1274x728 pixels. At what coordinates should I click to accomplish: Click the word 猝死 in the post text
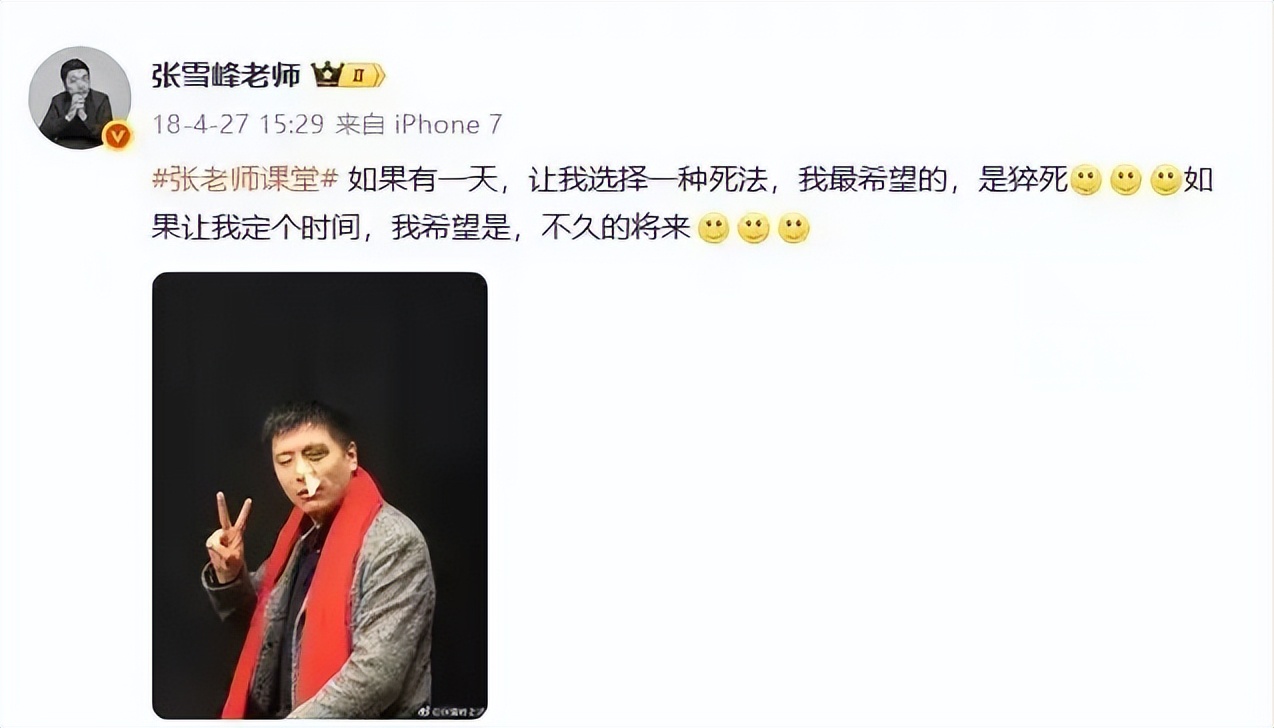coord(1040,181)
